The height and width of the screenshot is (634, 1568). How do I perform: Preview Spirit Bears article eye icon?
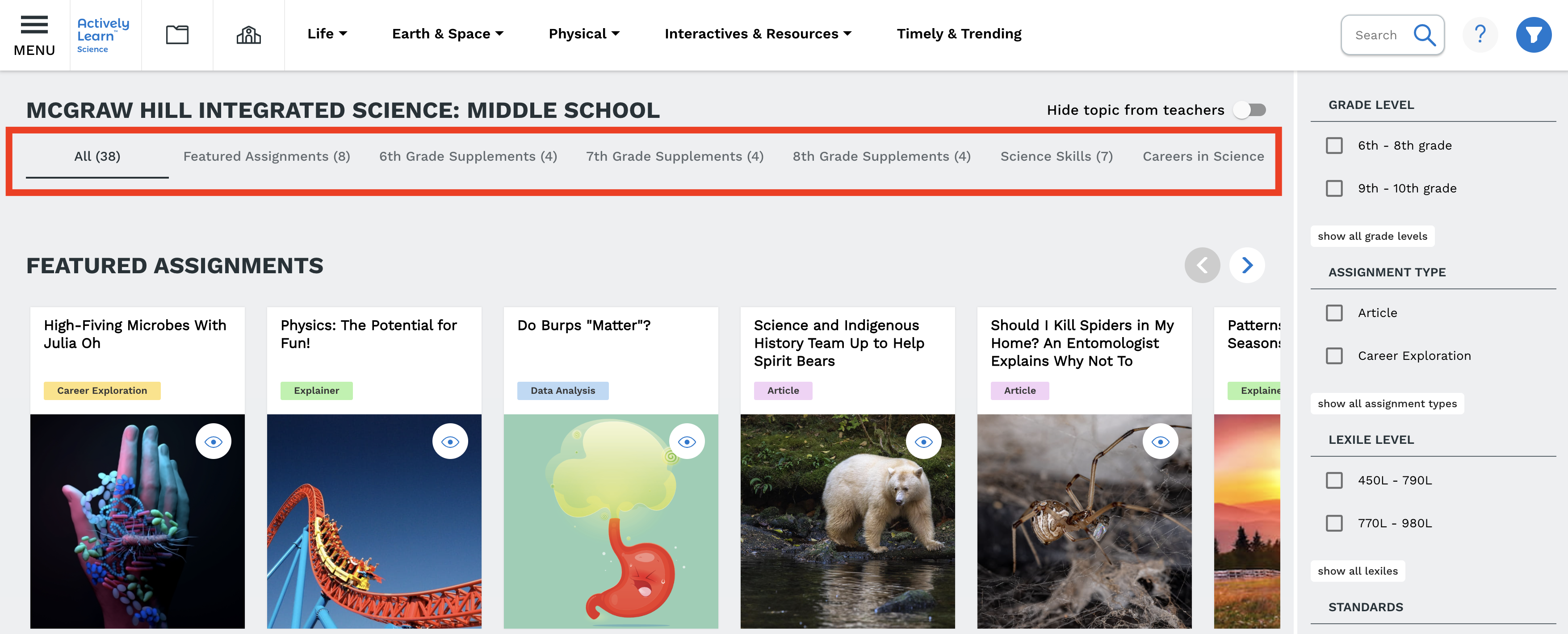click(x=923, y=441)
